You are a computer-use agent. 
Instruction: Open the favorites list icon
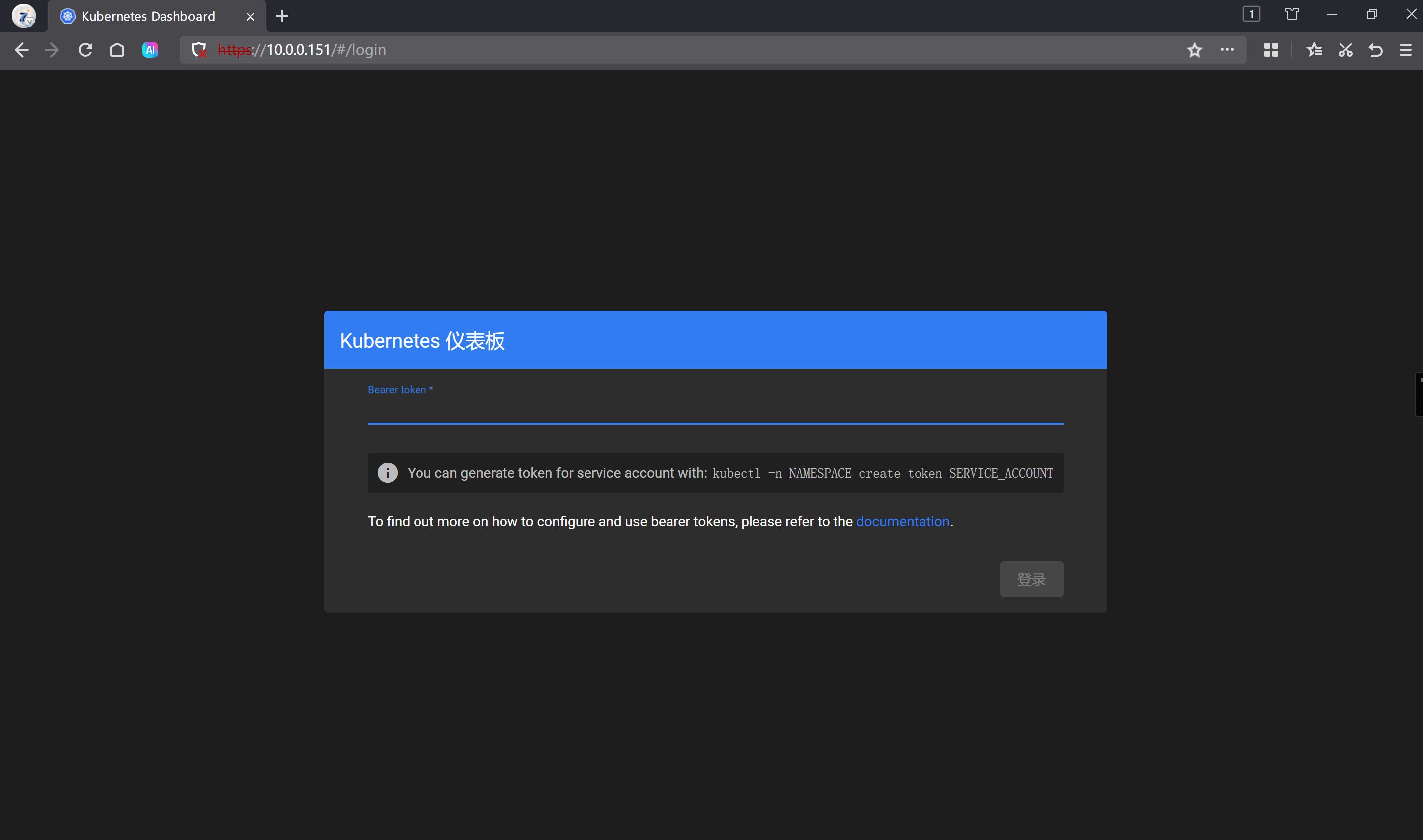coord(1314,50)
